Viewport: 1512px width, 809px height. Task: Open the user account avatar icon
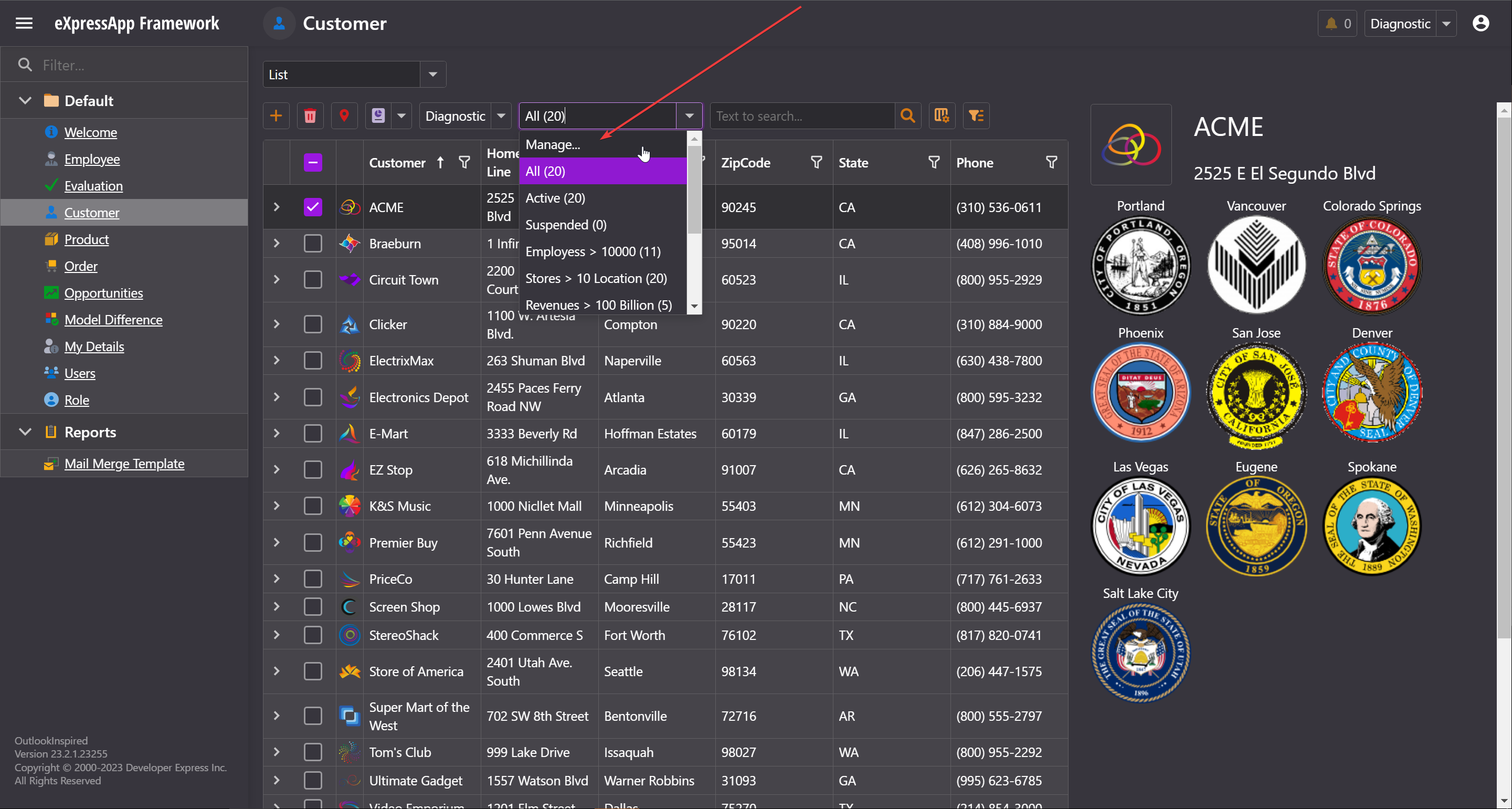pos(1479,24)
